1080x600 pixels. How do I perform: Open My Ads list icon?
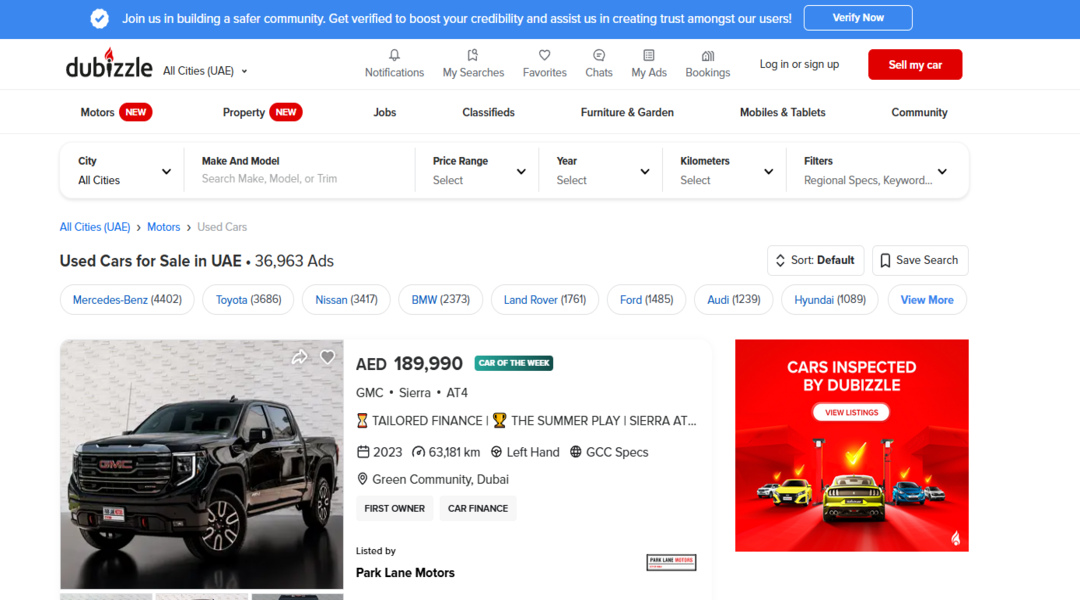tap(649, 55)
